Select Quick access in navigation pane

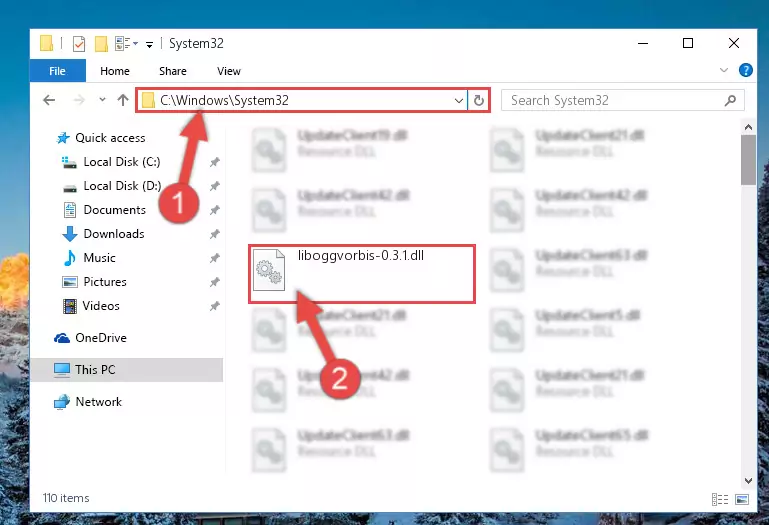[x=110, y=138]
